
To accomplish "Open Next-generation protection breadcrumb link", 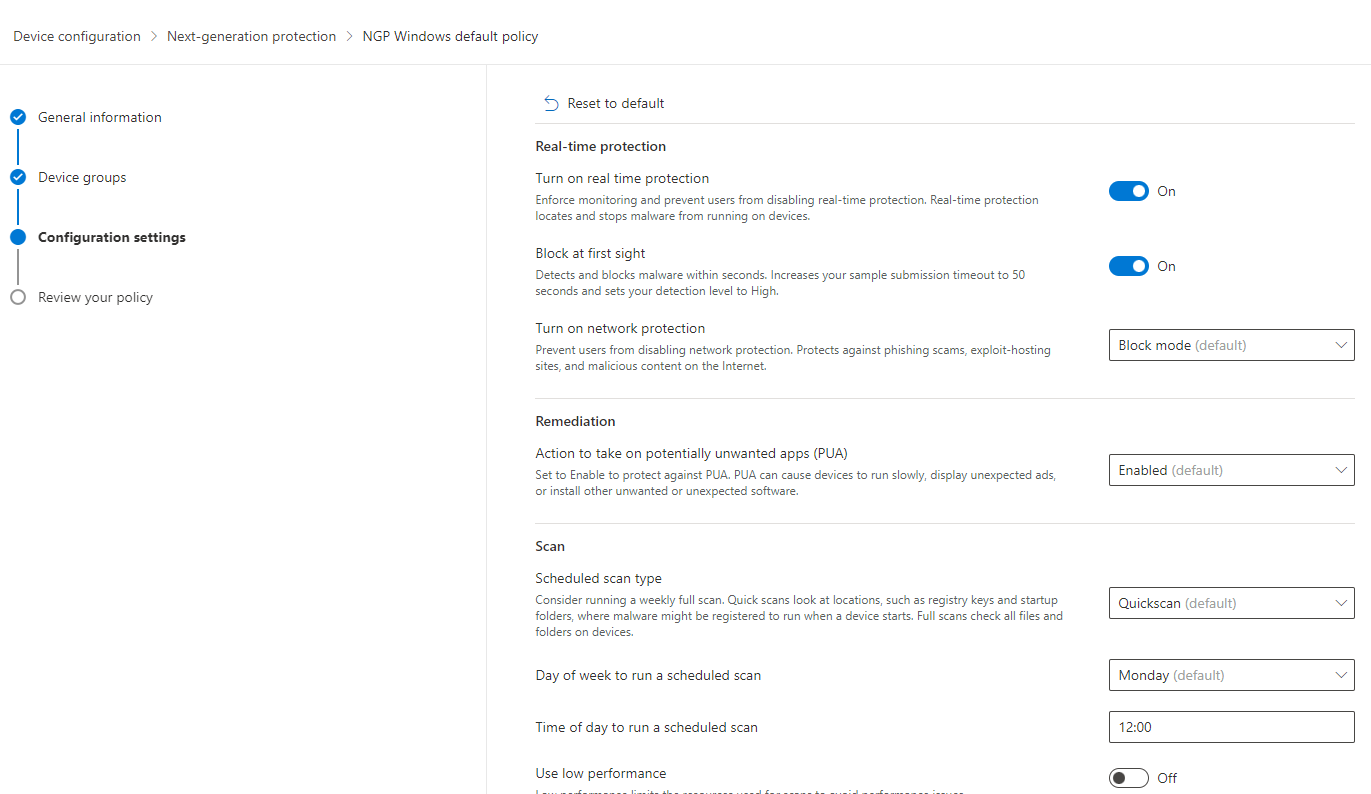I will [x=251, y=36].
